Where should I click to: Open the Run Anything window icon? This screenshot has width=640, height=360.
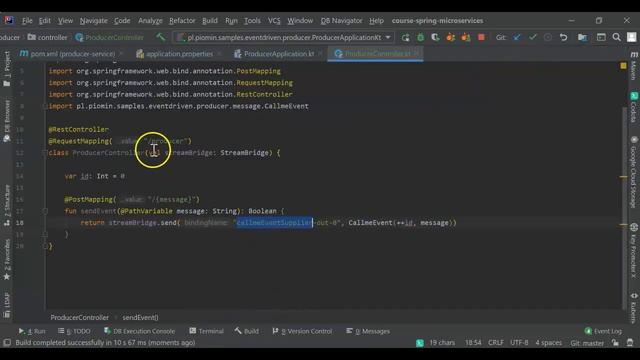click(601, 38)
